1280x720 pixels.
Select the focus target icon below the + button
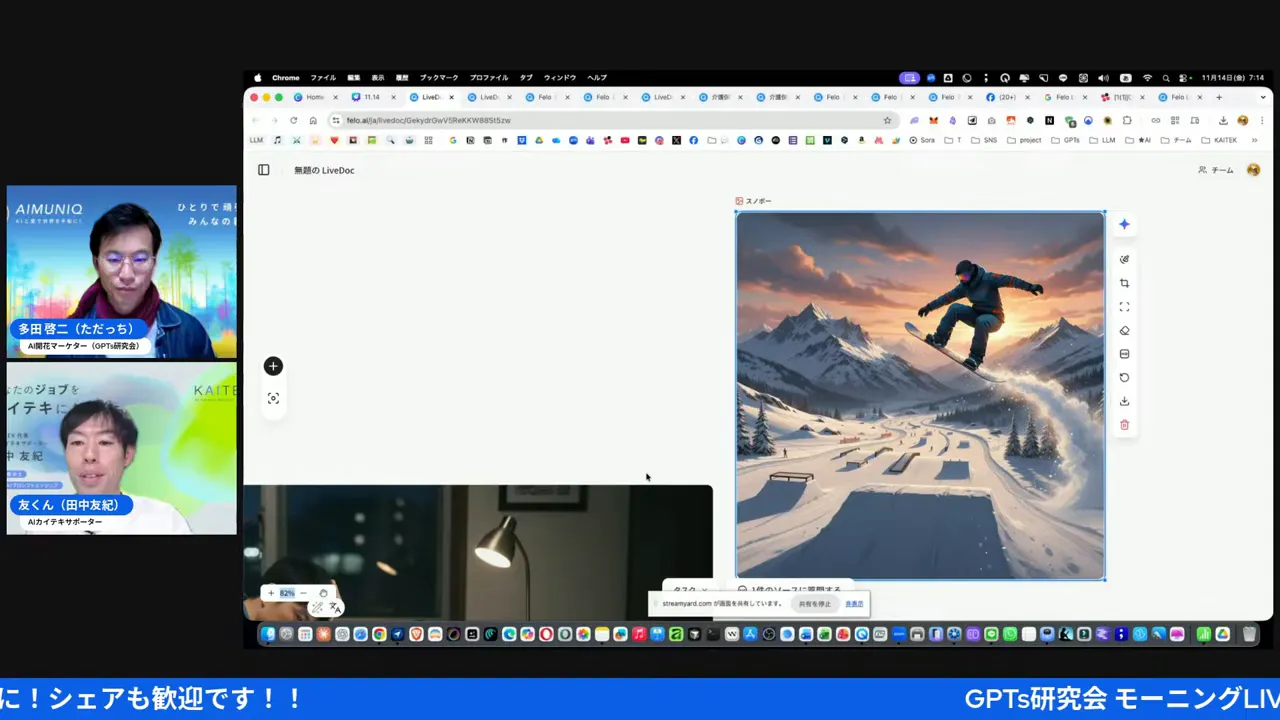(273, 398)
